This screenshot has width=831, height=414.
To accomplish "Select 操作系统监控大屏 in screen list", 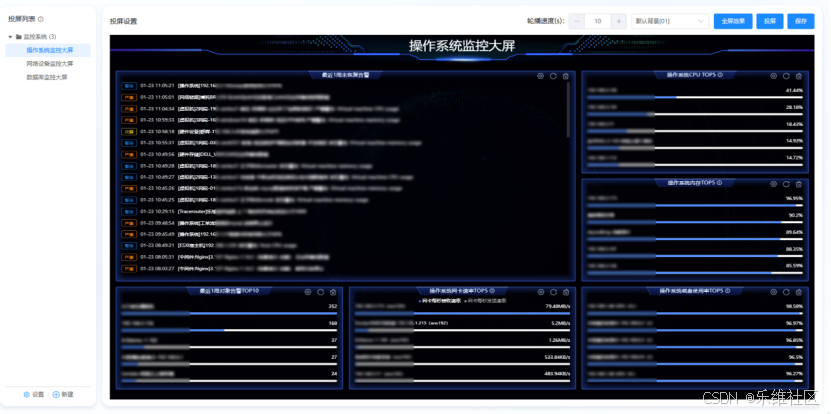I will (48, 50).
